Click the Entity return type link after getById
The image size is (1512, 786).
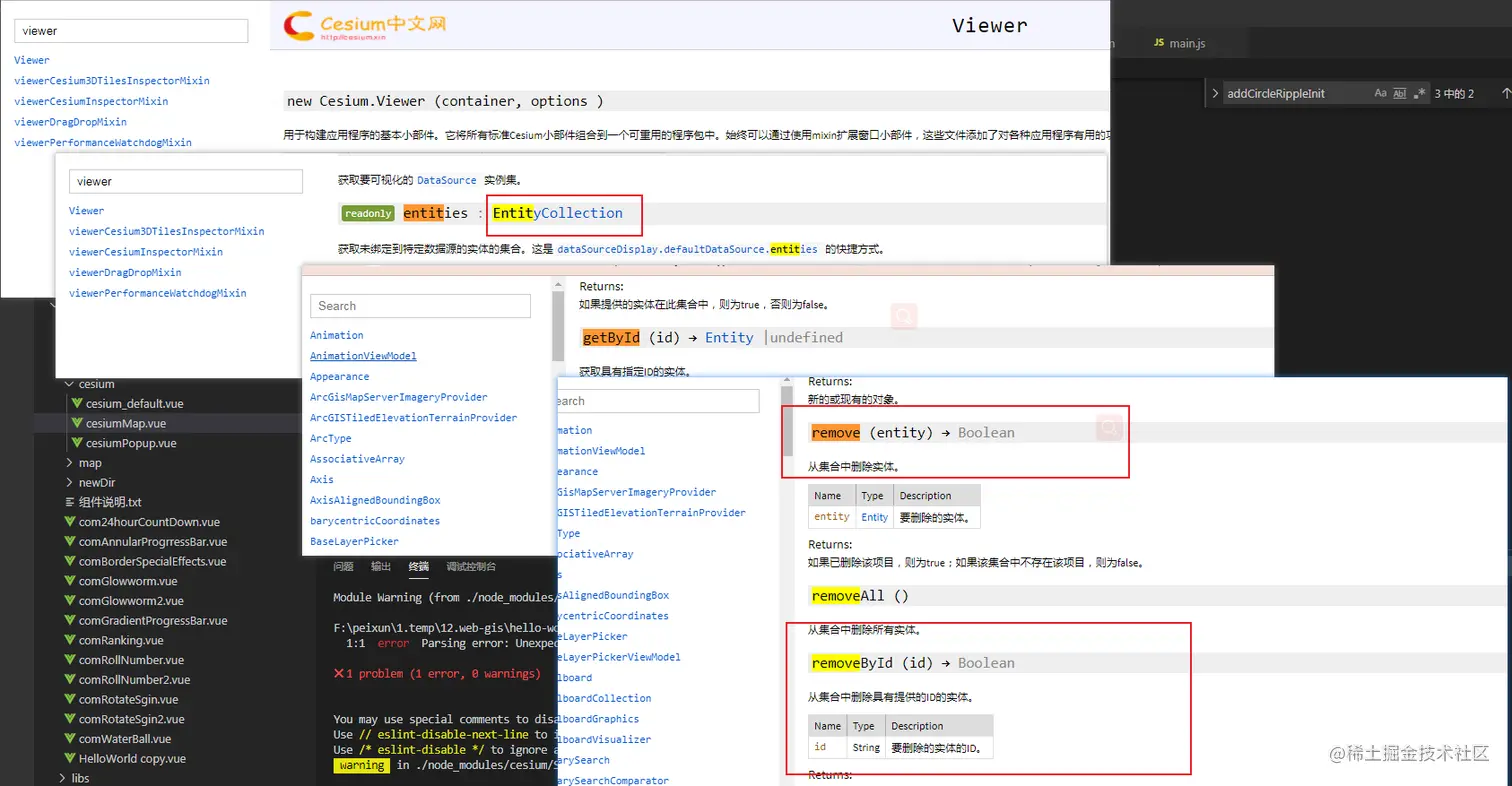click(729, 338)
